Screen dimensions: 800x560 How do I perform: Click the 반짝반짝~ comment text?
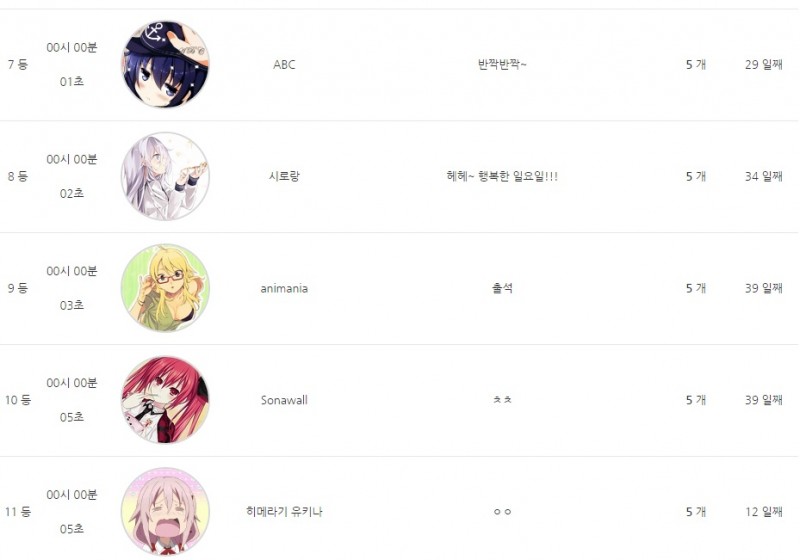point(502,64)
